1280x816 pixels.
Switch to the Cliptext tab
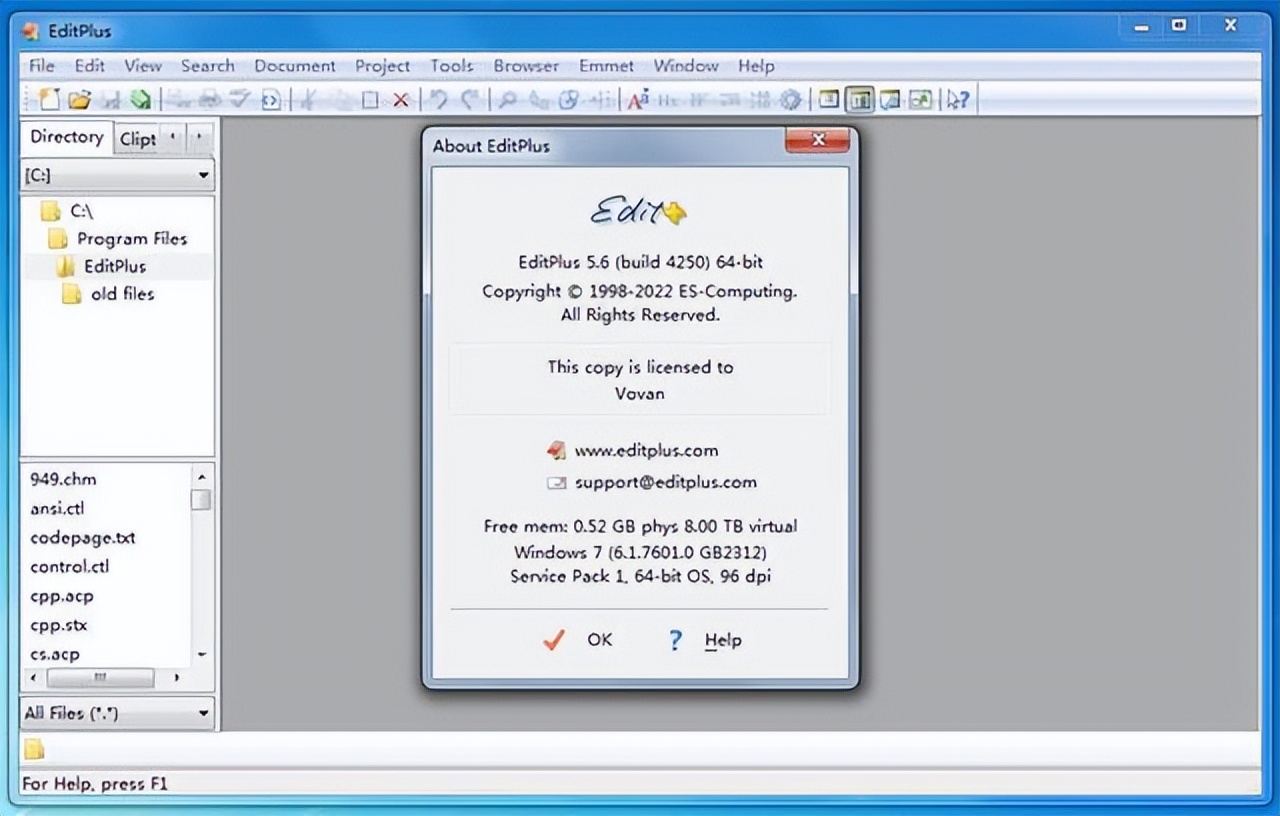click(138, 139)
